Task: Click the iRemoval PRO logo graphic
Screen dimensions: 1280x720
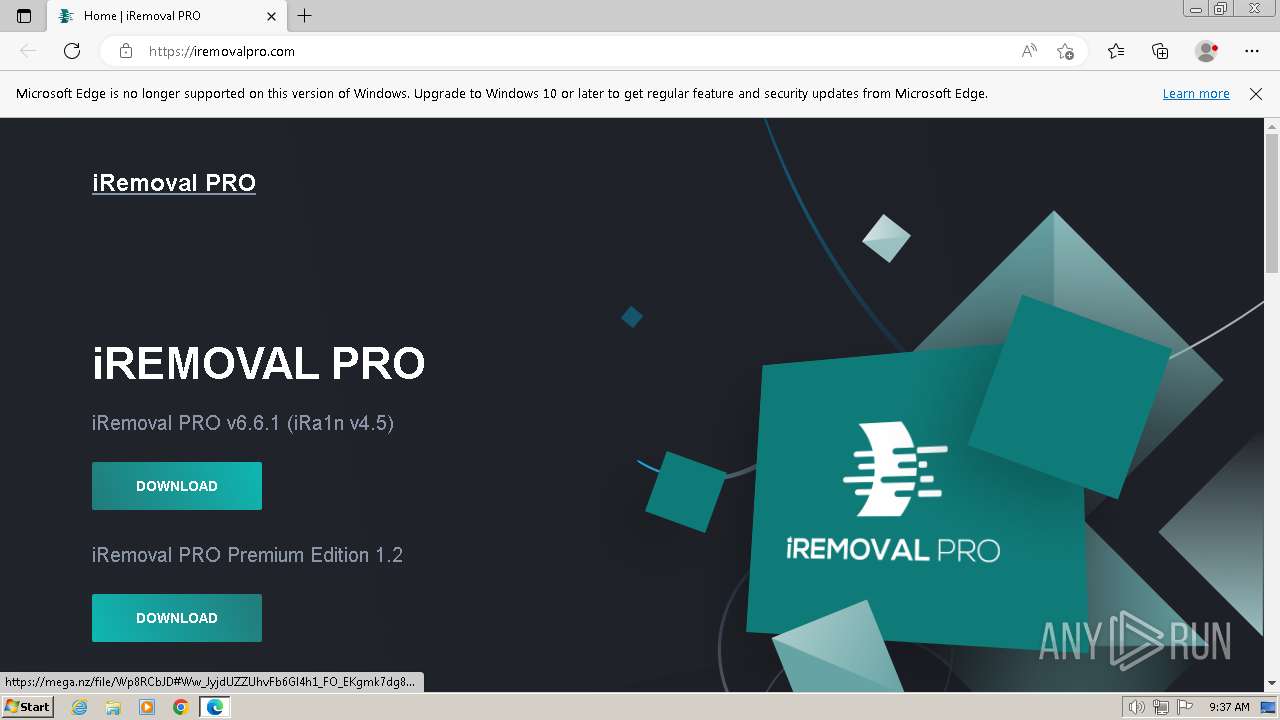Action: tap(893, 493)
